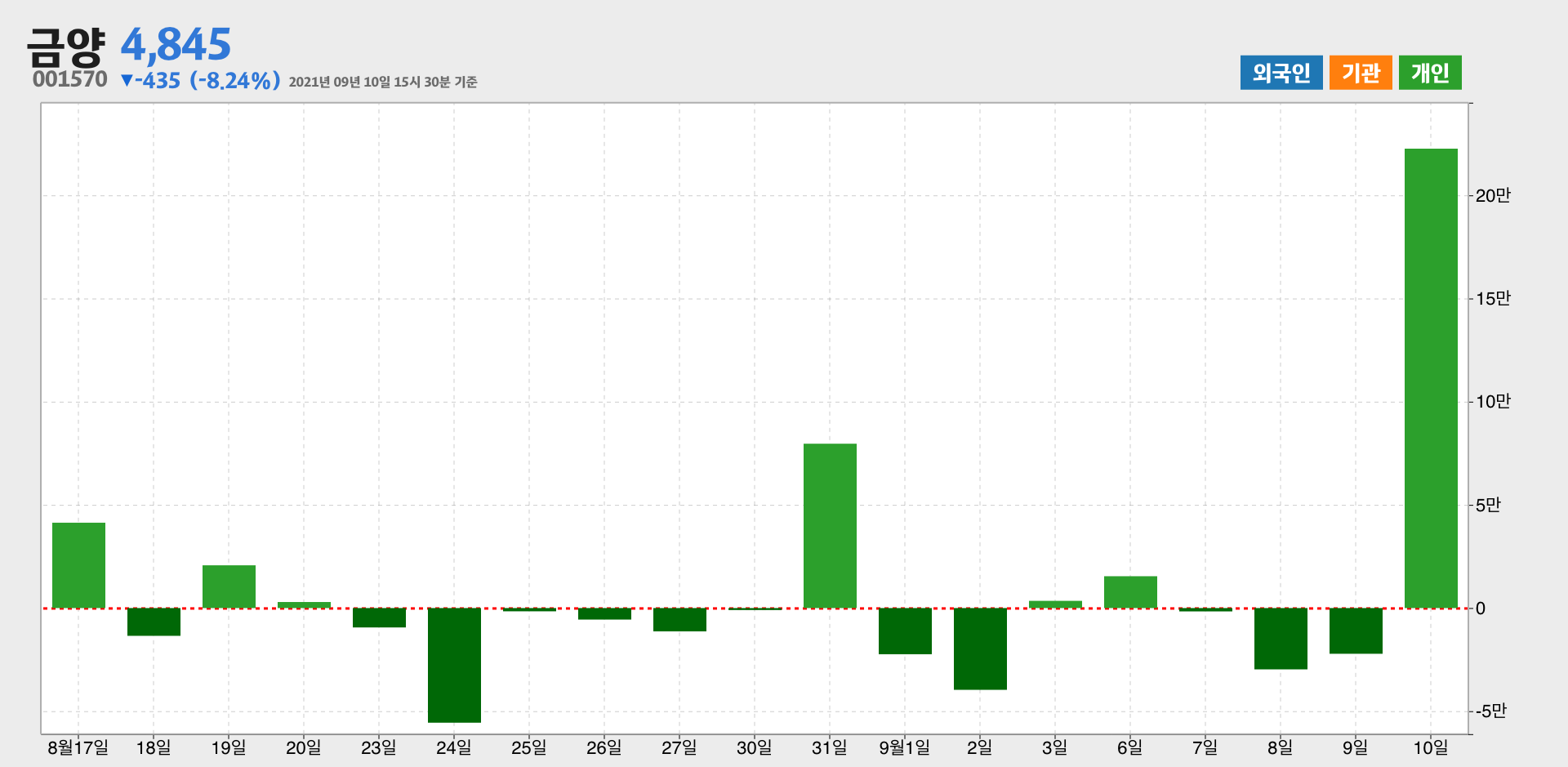Click the 기관 legend button
1568x767 pixels.
pyautogui.click(x=1361, y=73)
